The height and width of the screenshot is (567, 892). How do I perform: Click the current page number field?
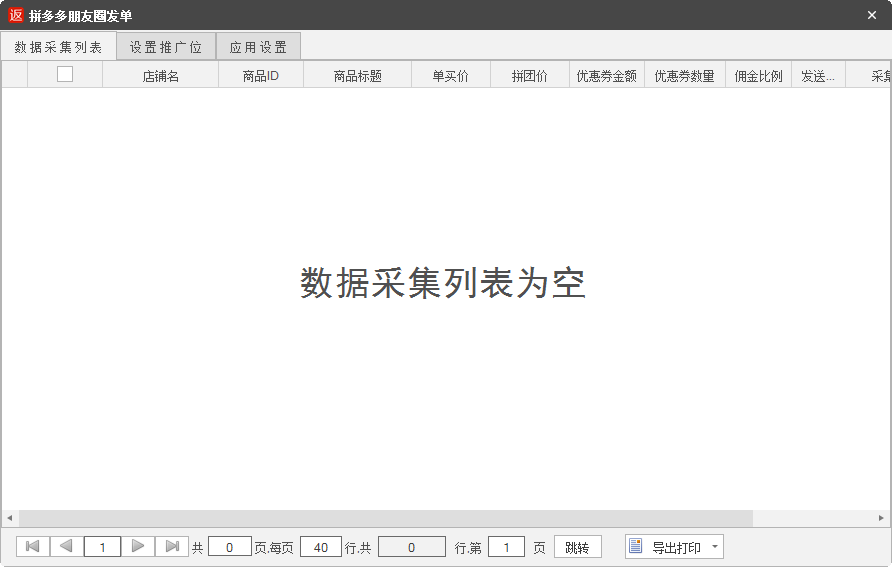pyautogui.click(x=102, y=547)
